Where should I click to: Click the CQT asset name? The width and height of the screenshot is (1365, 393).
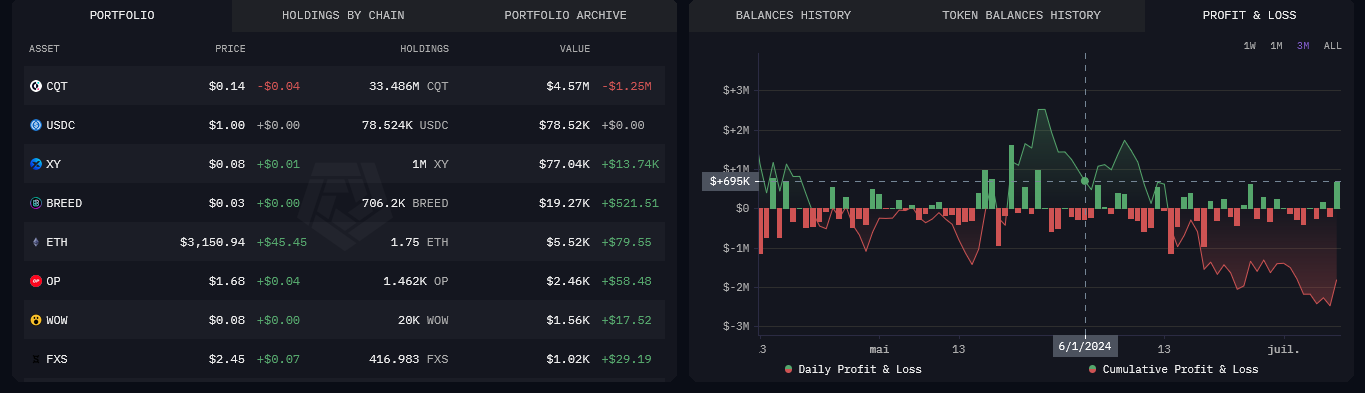[57, 86]
